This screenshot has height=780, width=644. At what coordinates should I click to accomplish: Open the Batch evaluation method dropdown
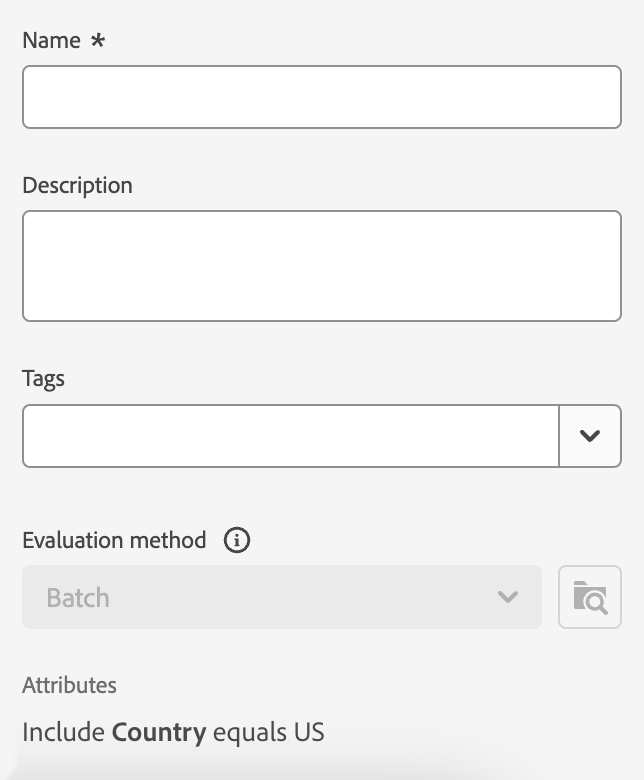tap(281, 598)
